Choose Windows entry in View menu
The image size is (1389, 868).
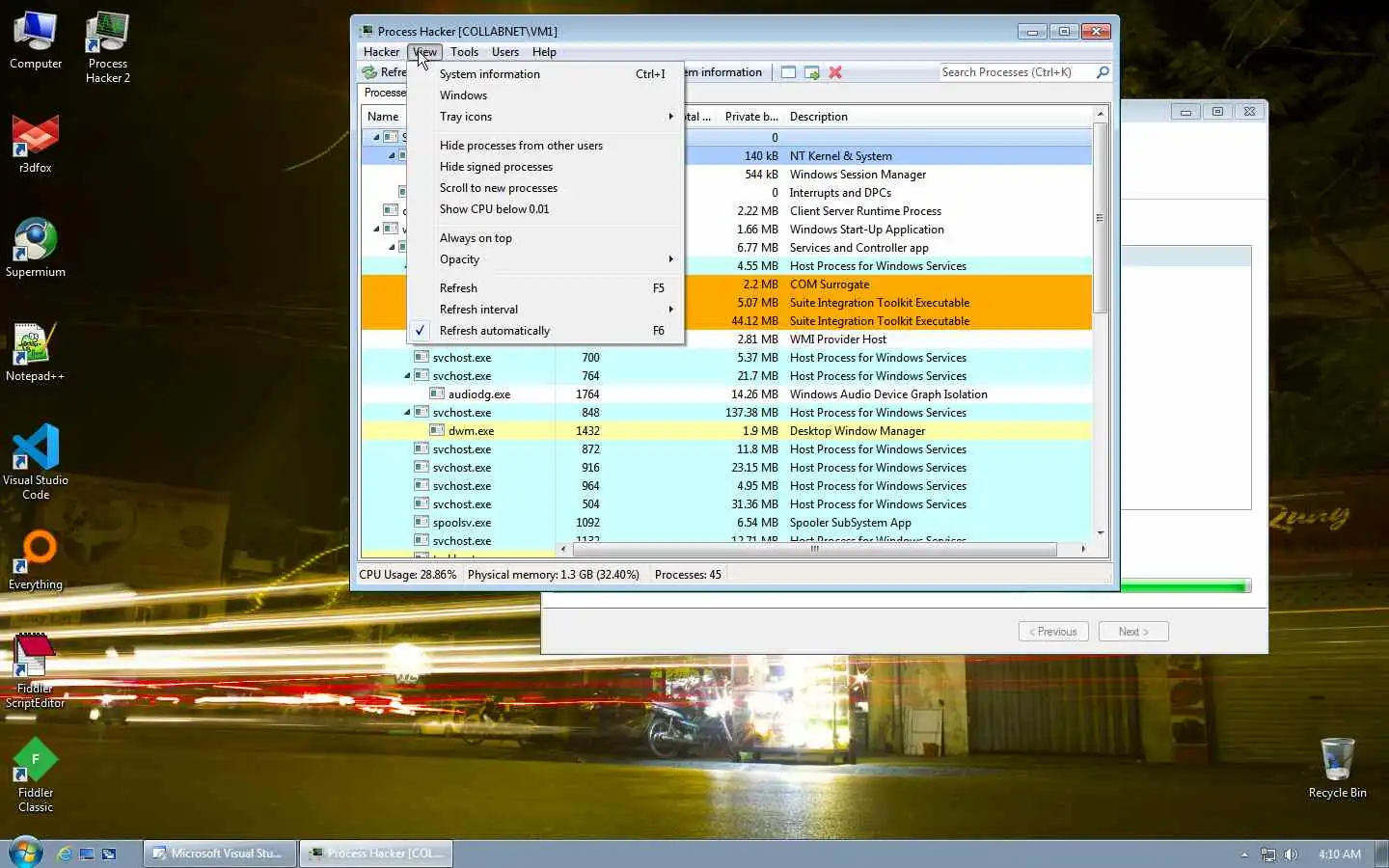(546, 95)
